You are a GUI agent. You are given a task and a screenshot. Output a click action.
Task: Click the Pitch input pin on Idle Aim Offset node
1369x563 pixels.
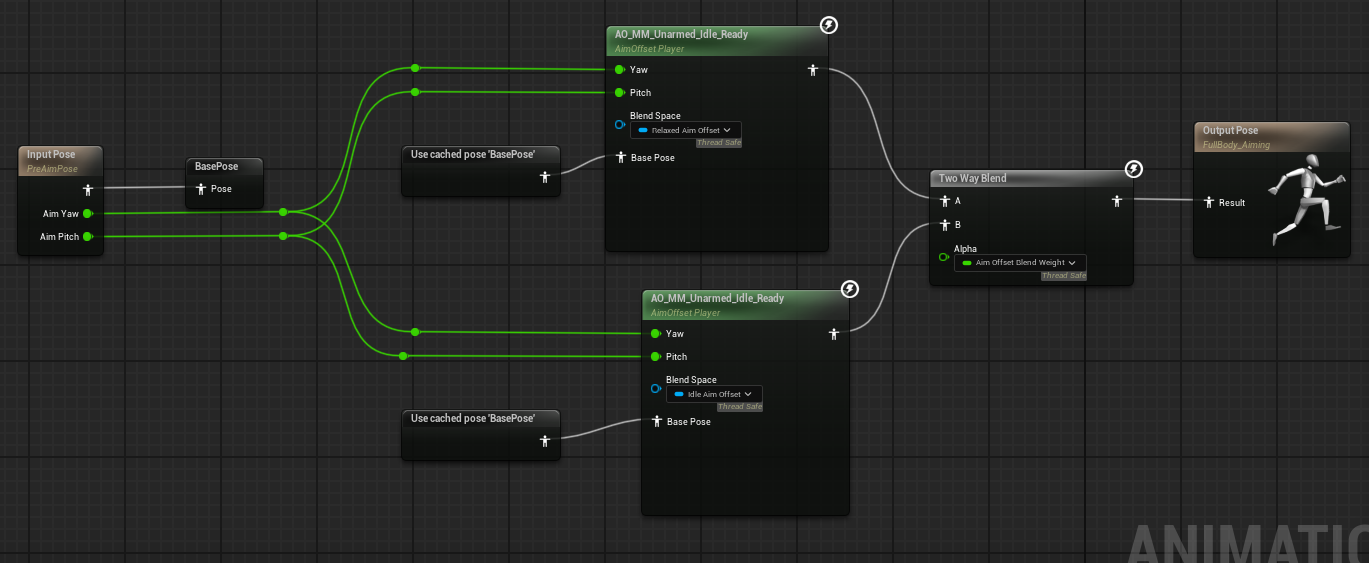click(x=656, y=357)
